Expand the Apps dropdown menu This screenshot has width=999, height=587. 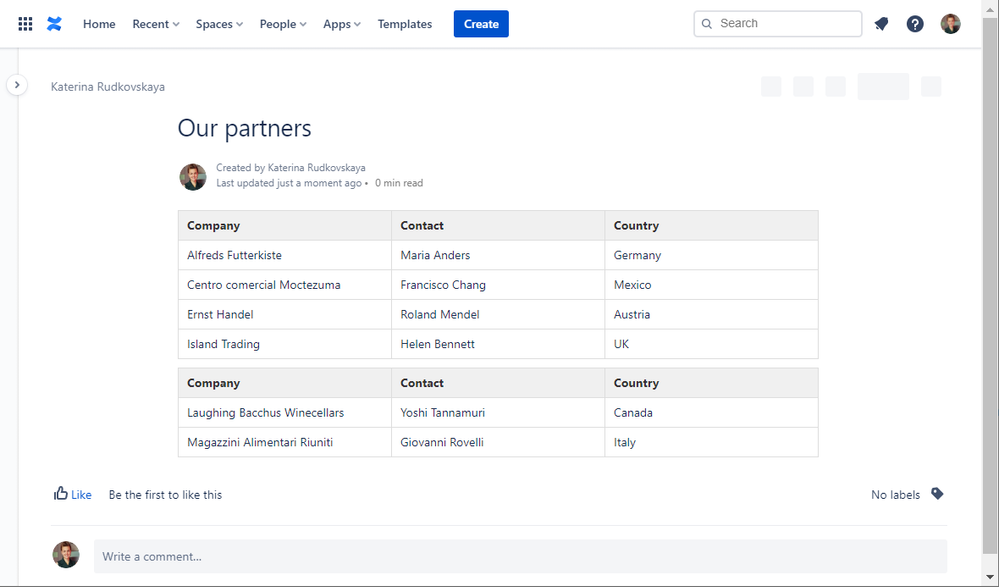341,24
